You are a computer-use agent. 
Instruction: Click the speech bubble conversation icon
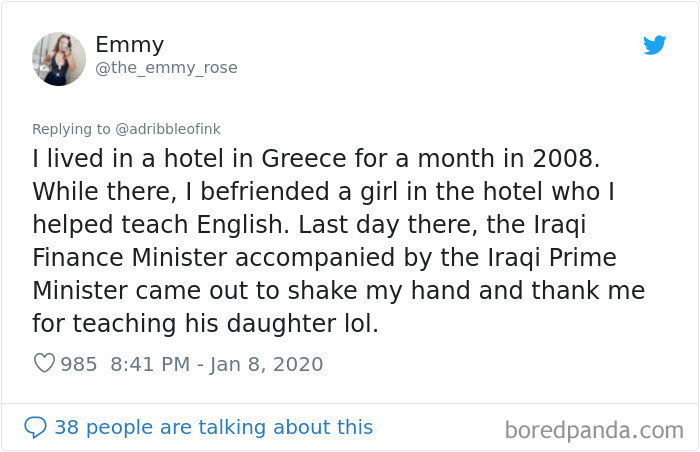36,427
